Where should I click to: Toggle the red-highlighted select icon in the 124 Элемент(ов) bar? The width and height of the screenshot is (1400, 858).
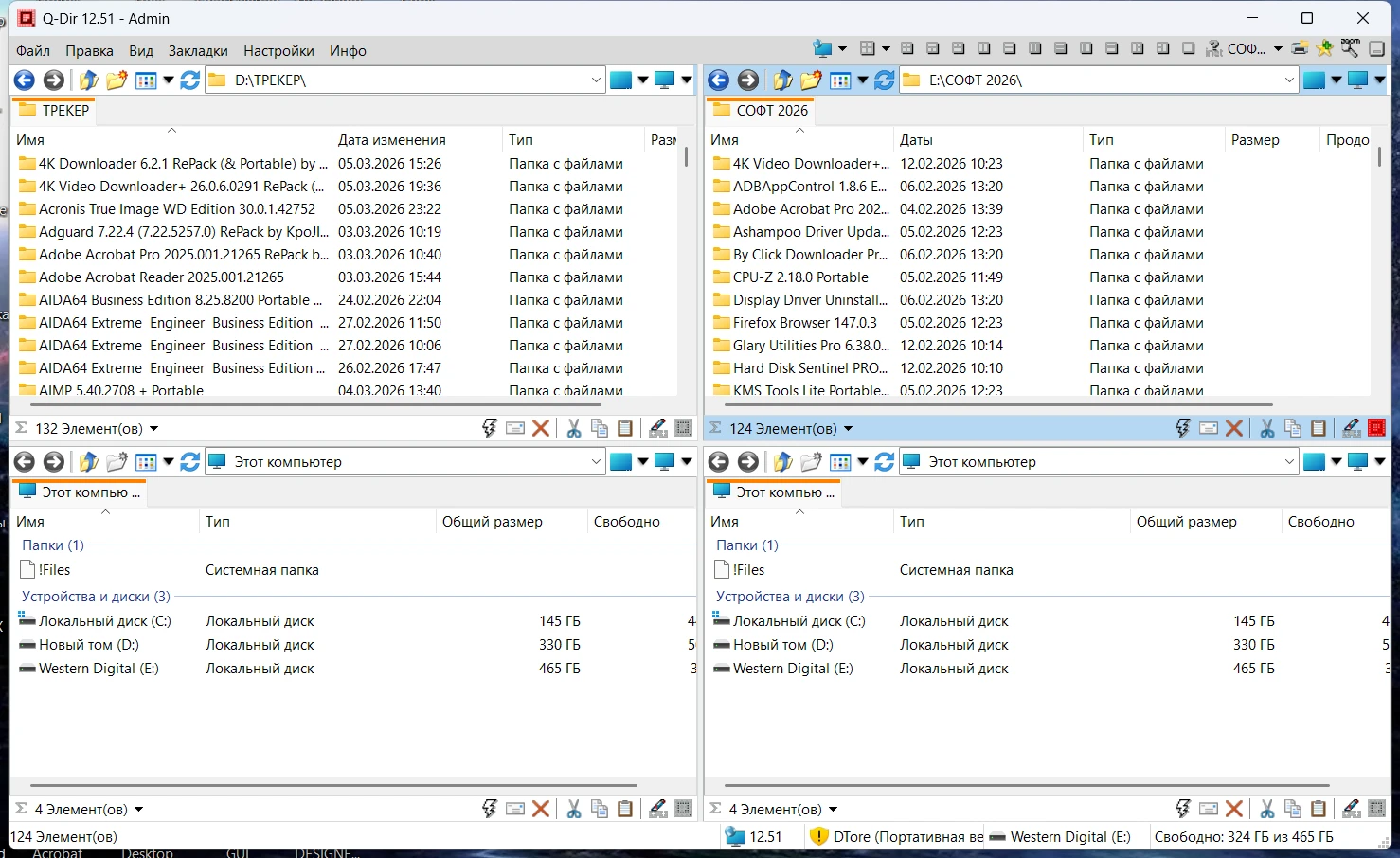pos(1376,428)
